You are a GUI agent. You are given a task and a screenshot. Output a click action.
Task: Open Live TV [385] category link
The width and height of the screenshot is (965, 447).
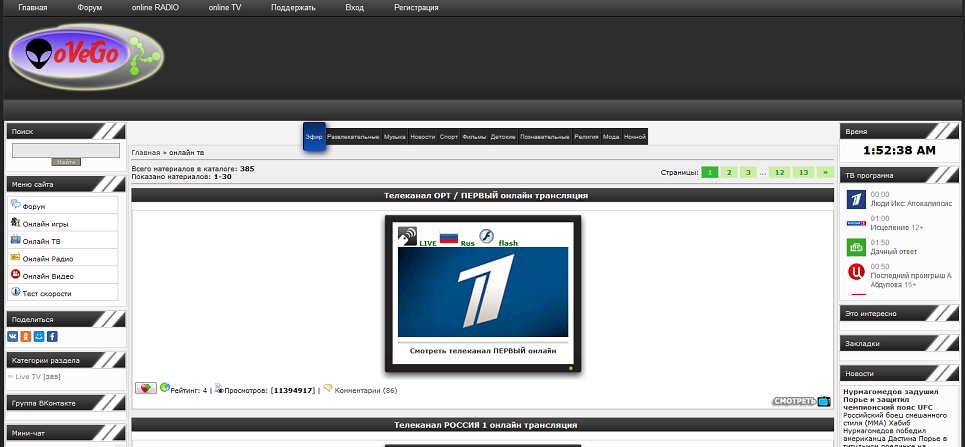coord(38,376)
